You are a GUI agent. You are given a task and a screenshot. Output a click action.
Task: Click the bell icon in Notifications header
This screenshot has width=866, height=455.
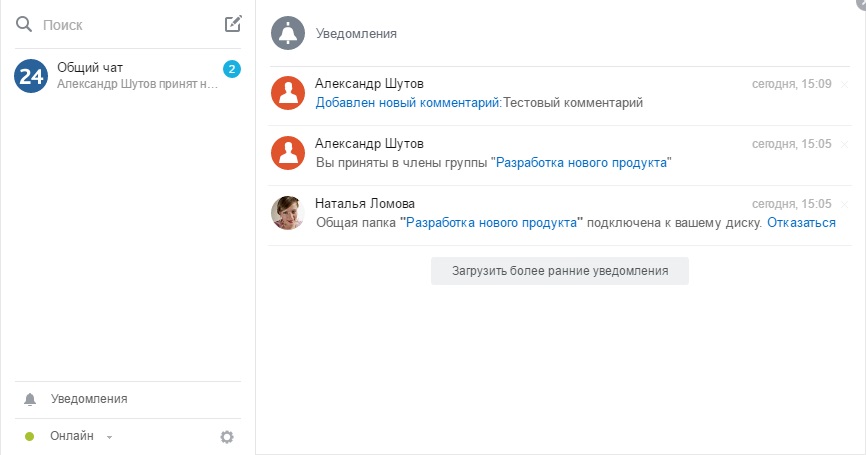pos(288,33)
